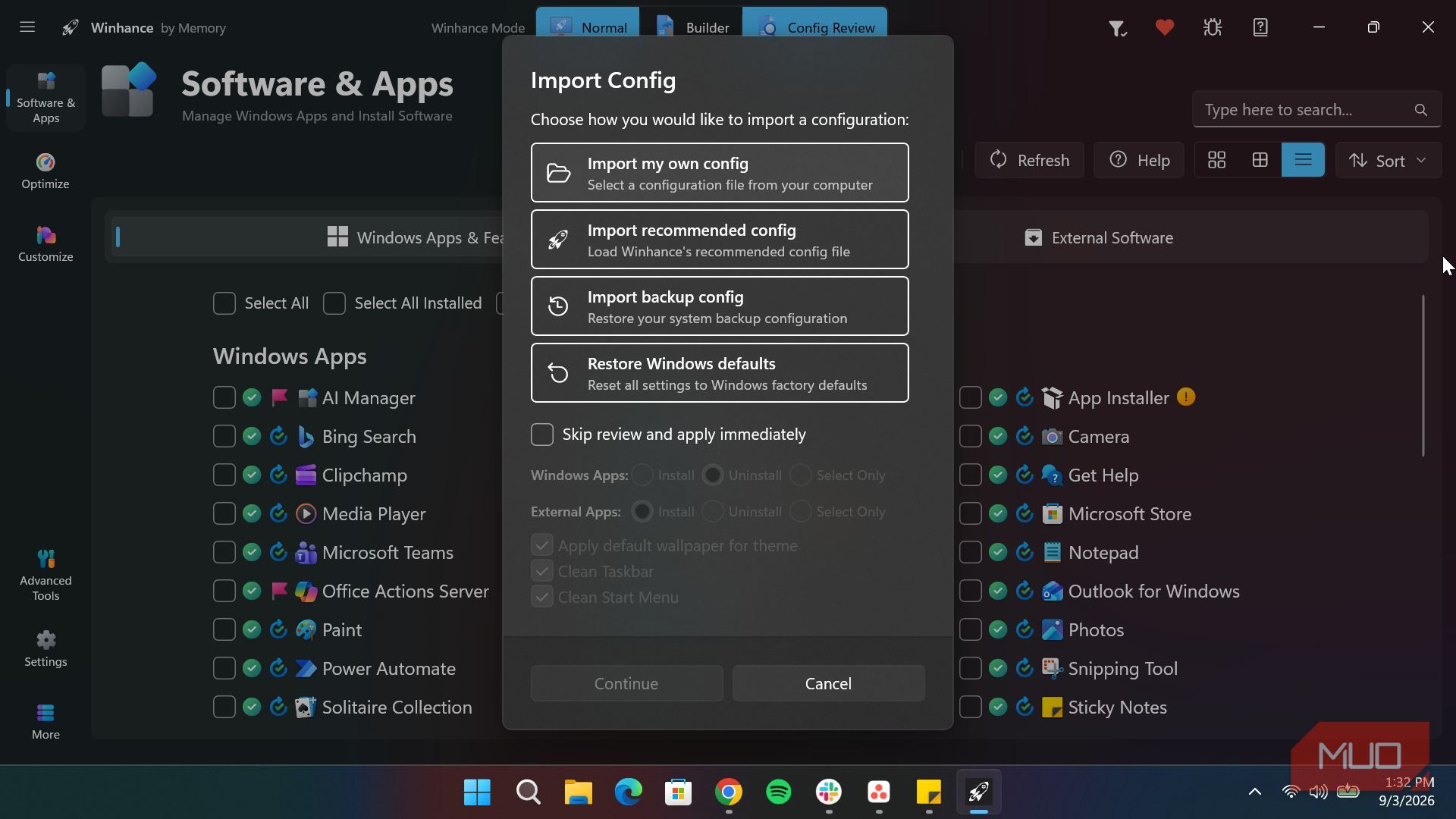Choose Import recommended config
The image size is (1456, 819).
(720, 240)
